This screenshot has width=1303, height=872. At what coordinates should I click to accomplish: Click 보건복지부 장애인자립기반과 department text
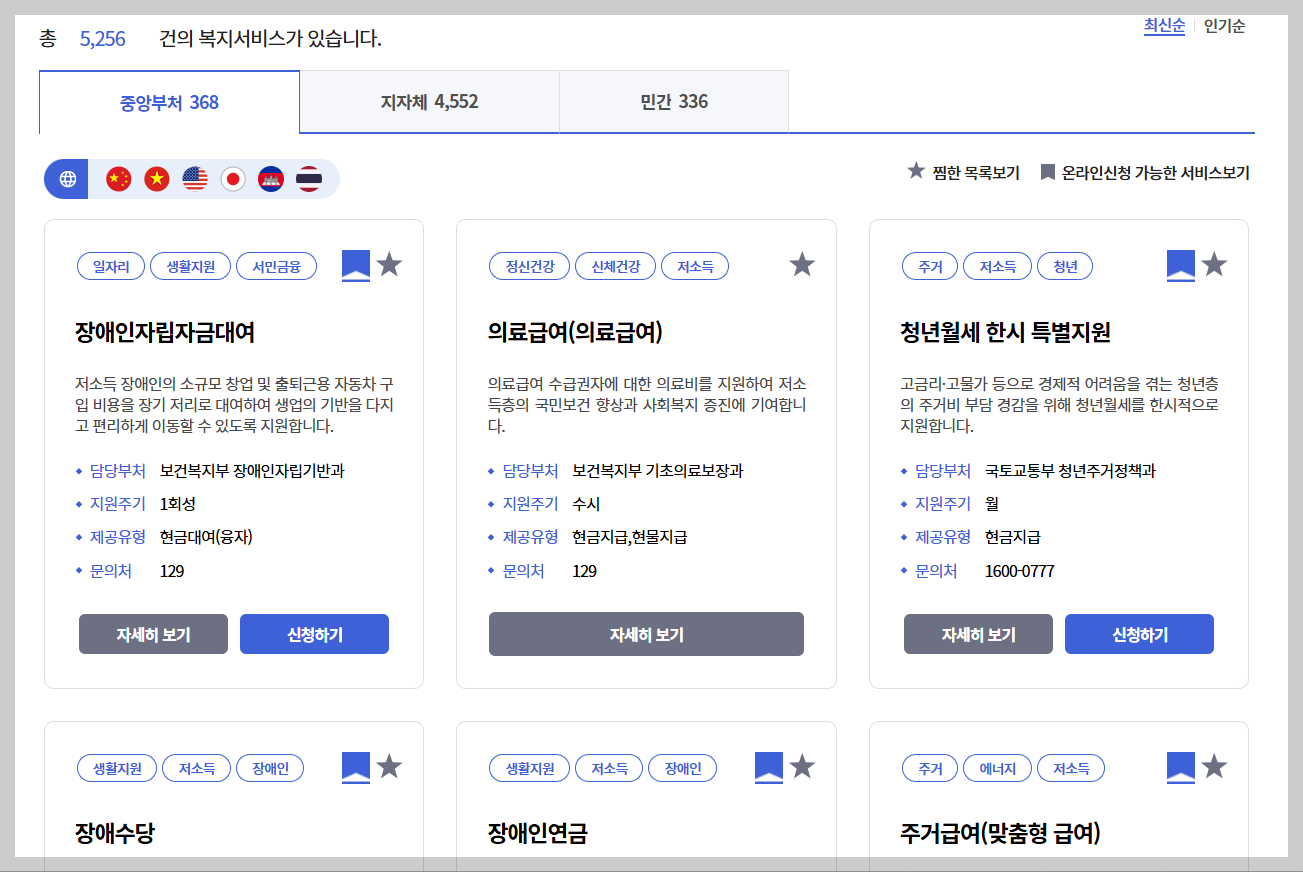(252, 470)
